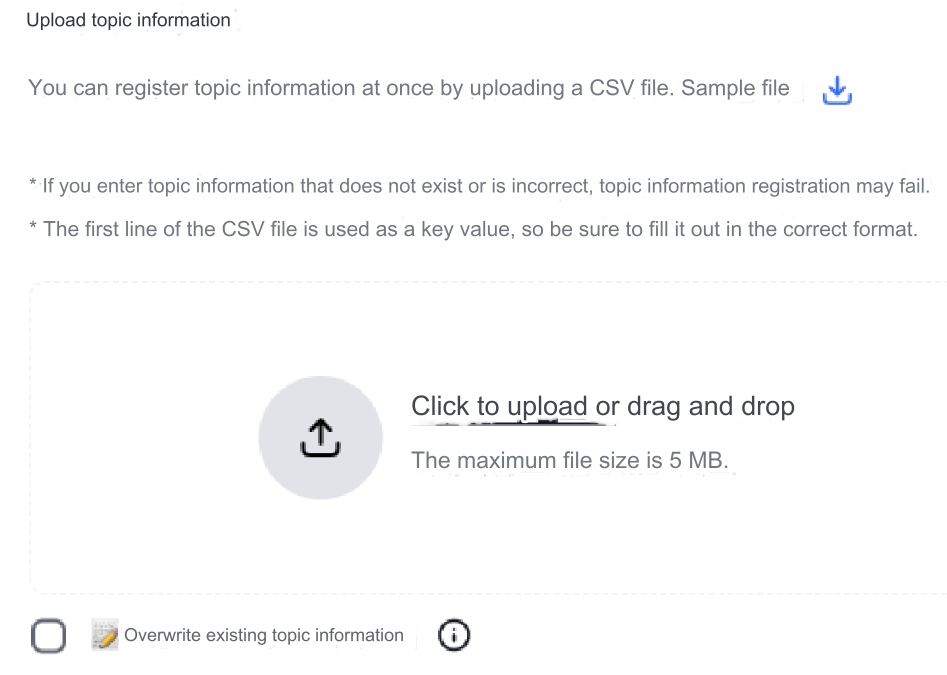Click the circular upload arrow icon
The image size is (947, 675).
320,437
